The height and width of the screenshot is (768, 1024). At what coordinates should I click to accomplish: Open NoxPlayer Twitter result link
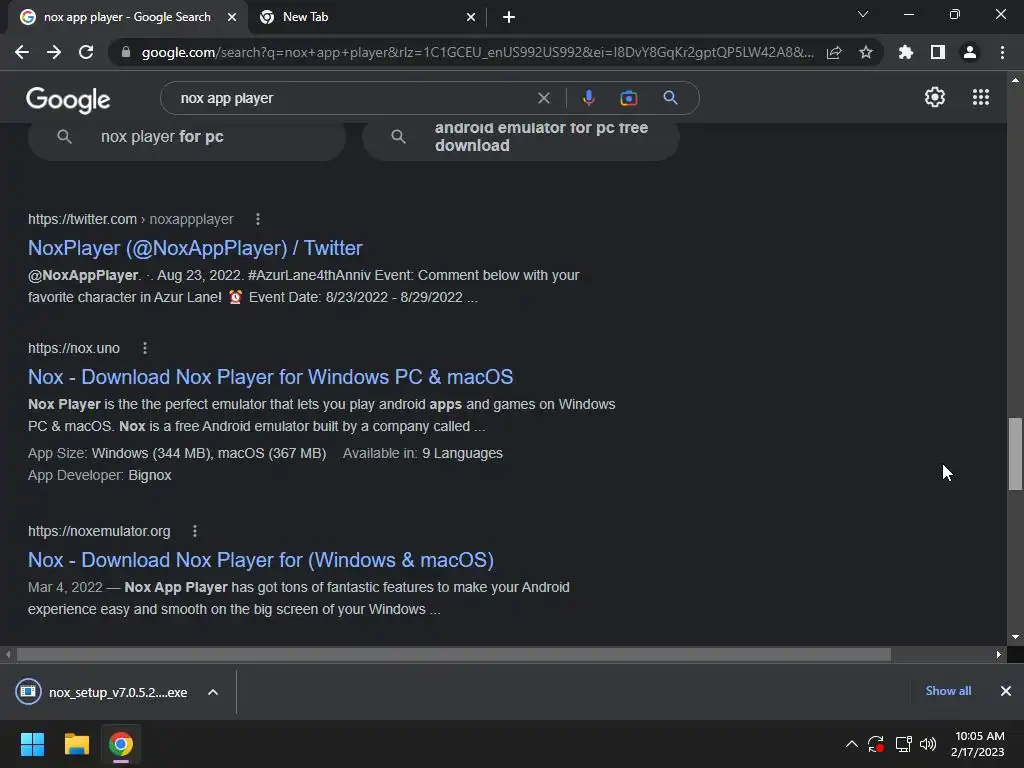click(195, 248)
